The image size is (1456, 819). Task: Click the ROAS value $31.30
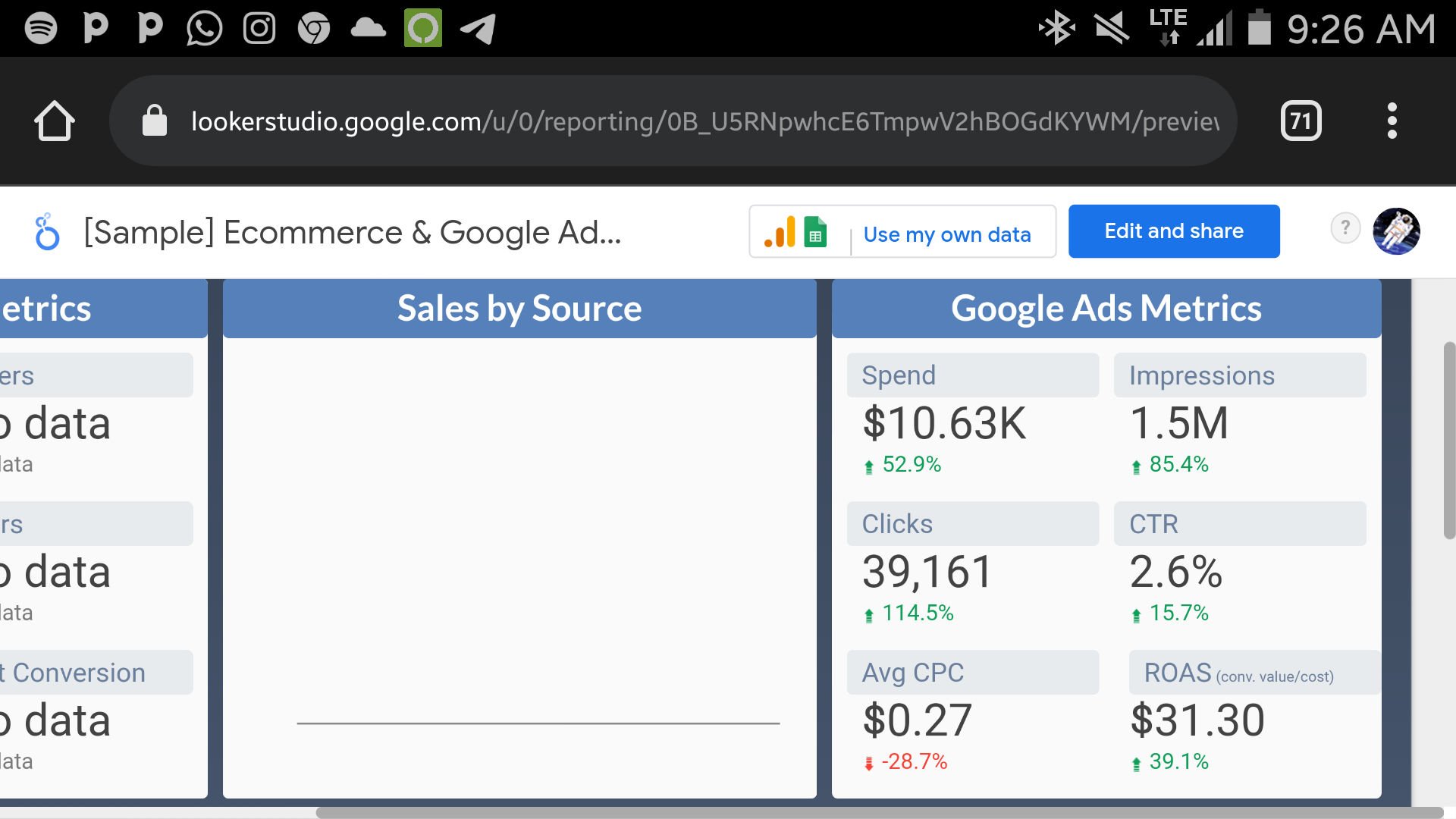(x=1197, y=720)
